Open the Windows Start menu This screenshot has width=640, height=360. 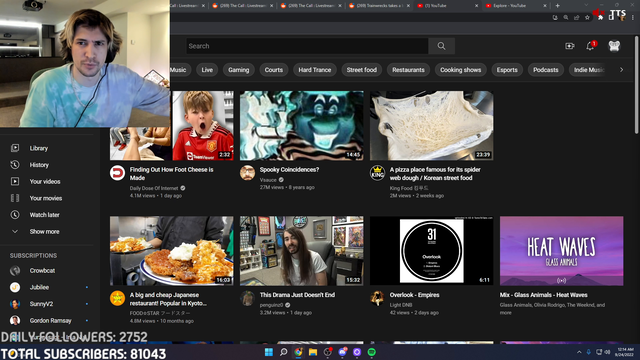pyautogui.click(x=269, y=352)
